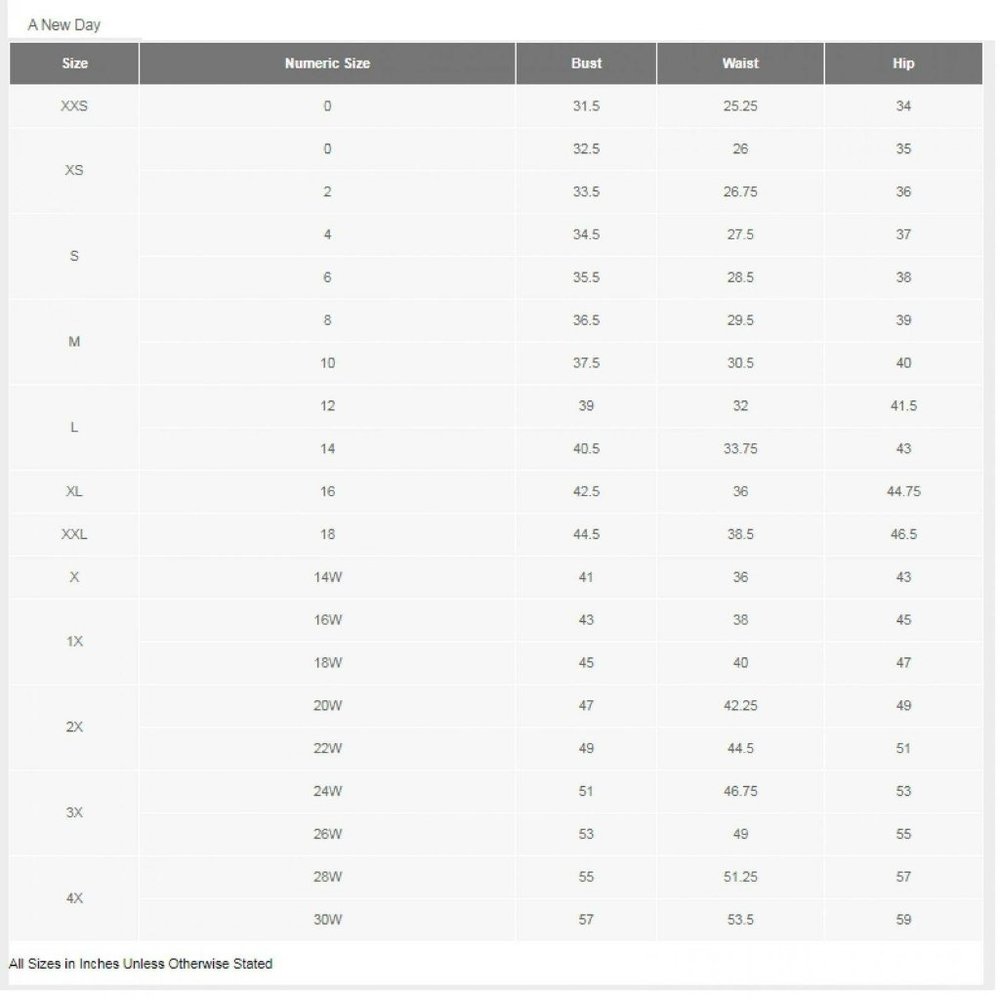Click the Bust column header
The height and width of the screenshot is (1000, 1000).
coord(586,63)
